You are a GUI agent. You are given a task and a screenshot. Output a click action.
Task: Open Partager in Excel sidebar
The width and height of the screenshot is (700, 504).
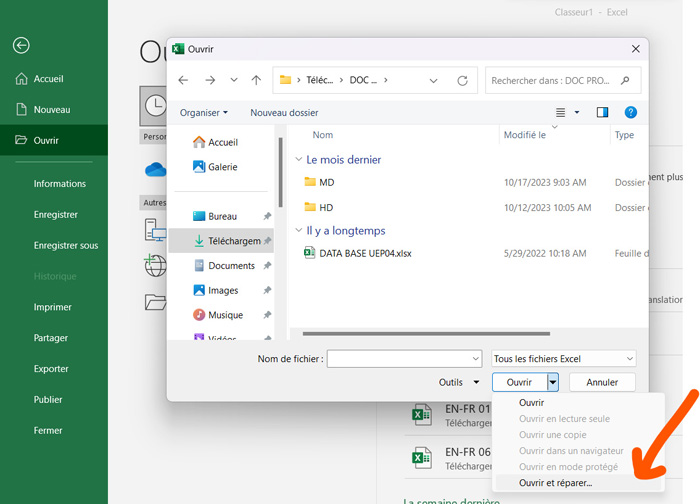[x=50, y=338]
